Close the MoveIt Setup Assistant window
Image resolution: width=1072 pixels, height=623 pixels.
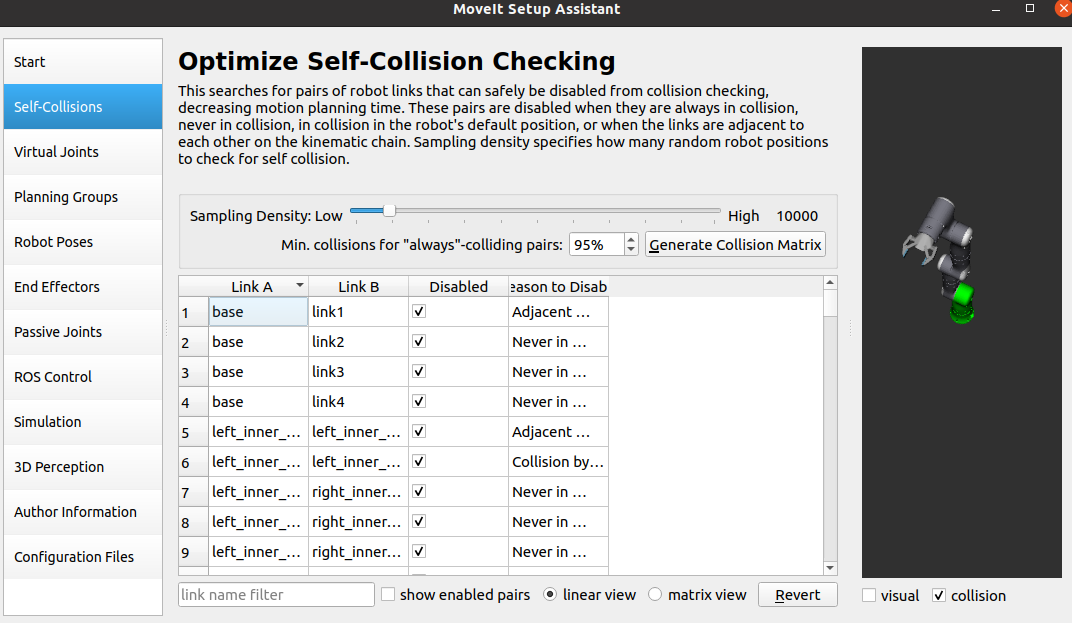[x=1064, y=8]
